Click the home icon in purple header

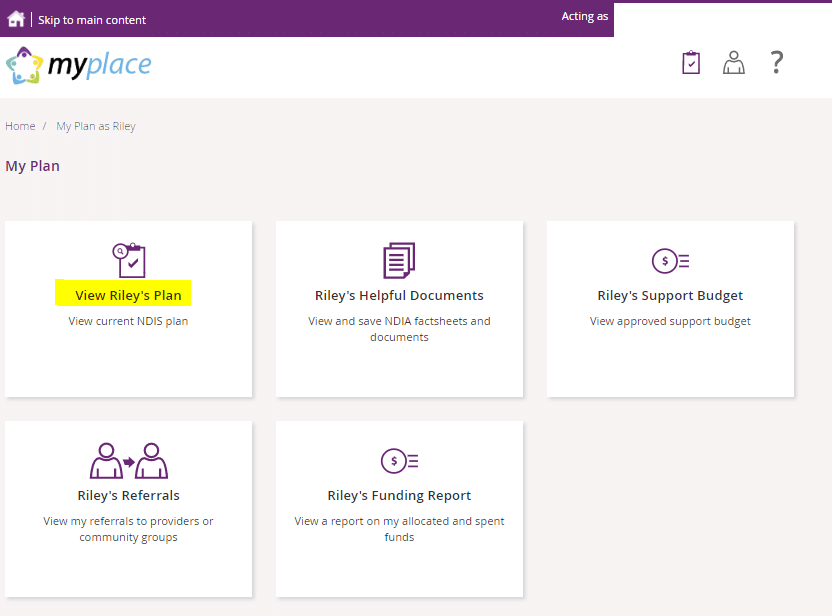pyautogui.click(x=16, y=19)
